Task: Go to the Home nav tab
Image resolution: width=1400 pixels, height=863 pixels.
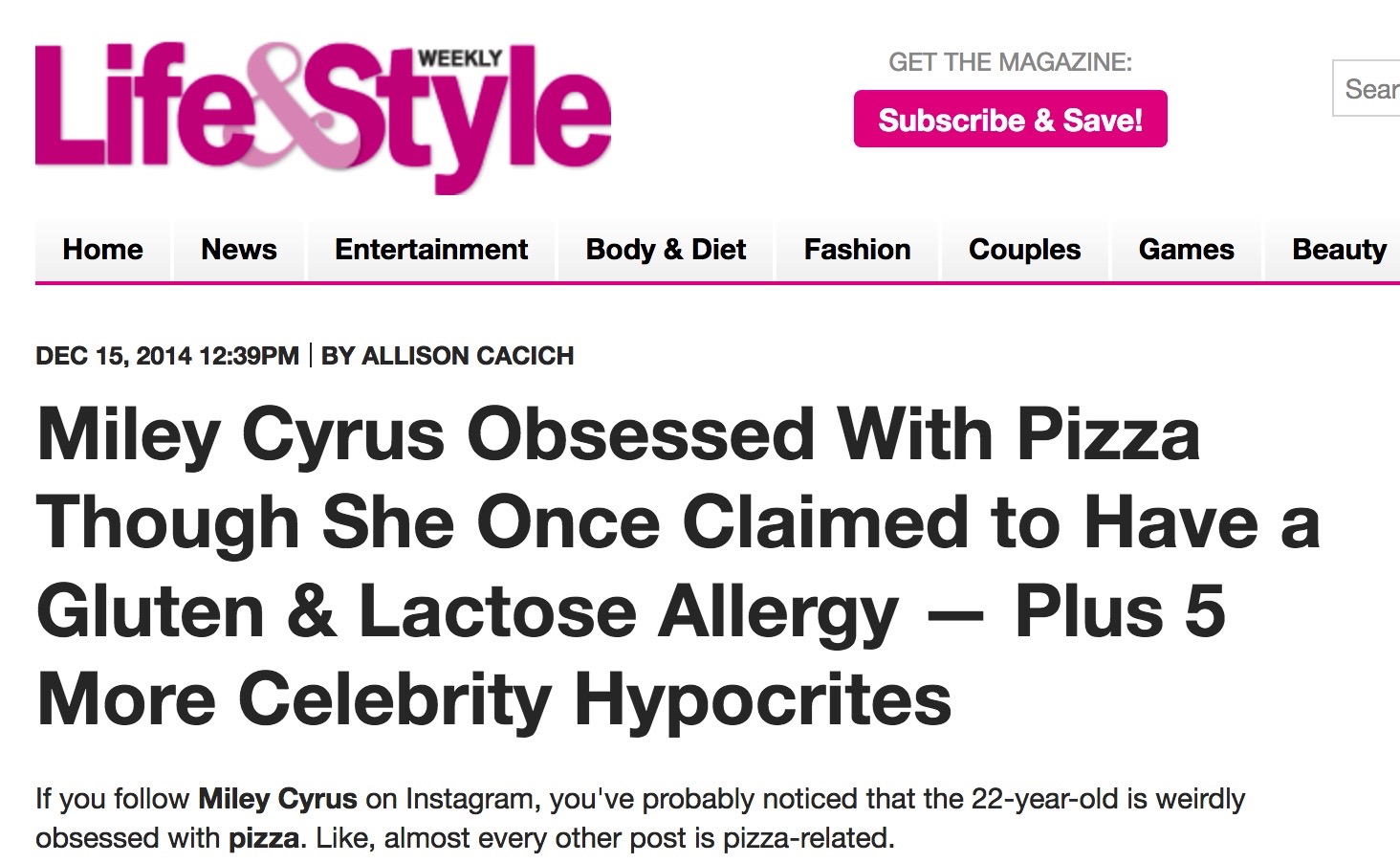Action: (x=102, y=250)
